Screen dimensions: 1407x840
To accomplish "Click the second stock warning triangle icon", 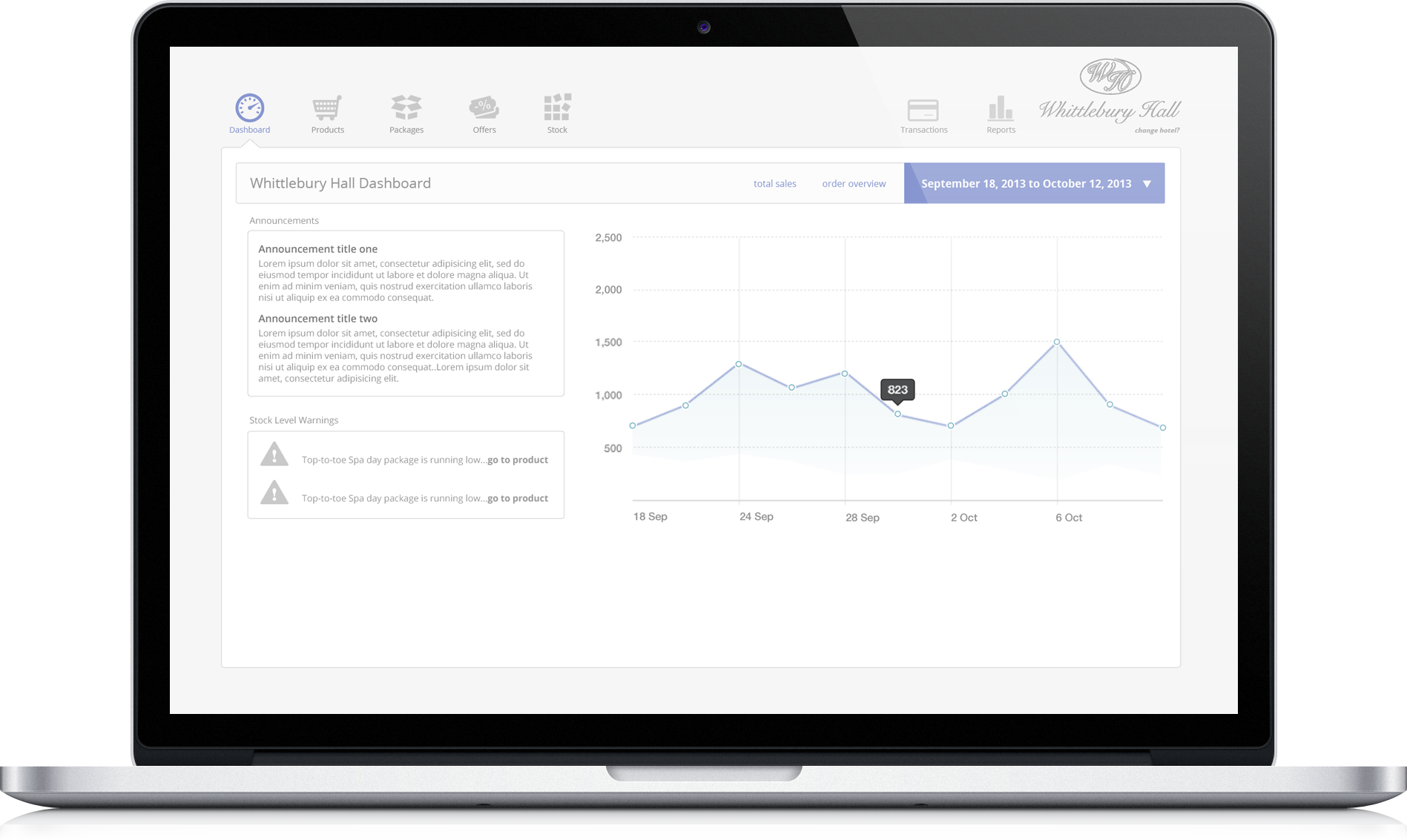I will (x=274, y=493).
